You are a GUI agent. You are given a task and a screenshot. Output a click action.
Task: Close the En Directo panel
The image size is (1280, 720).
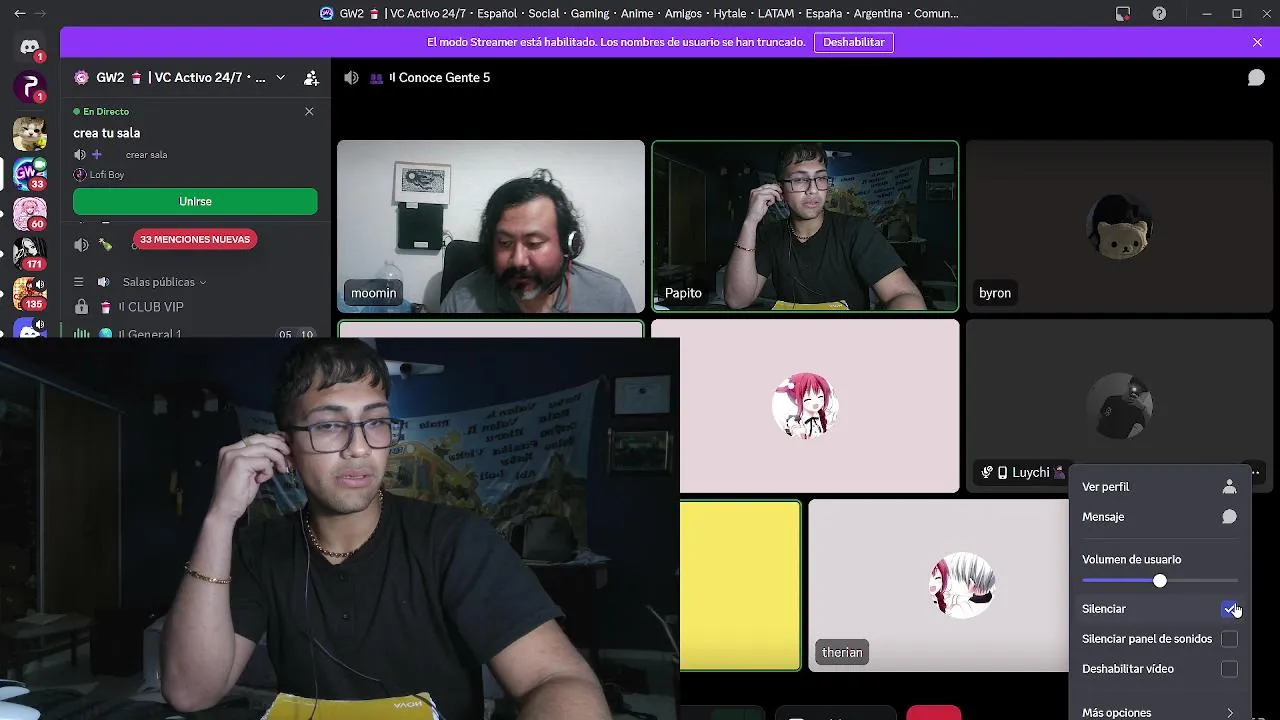(x=309, y=112)
